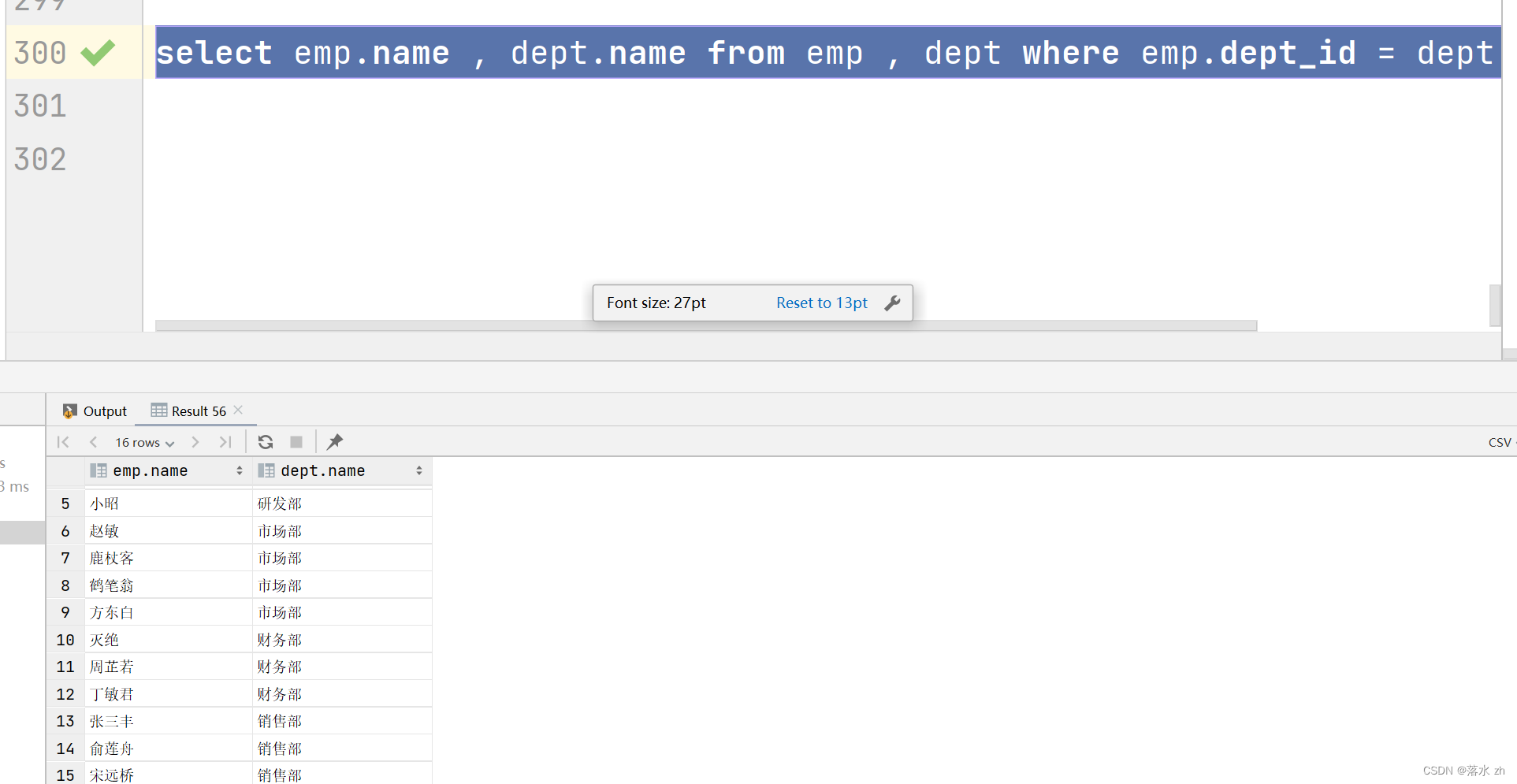Click the selected SQL statement on line 300
The image size is (1517, 784).
tap(828, 53)
